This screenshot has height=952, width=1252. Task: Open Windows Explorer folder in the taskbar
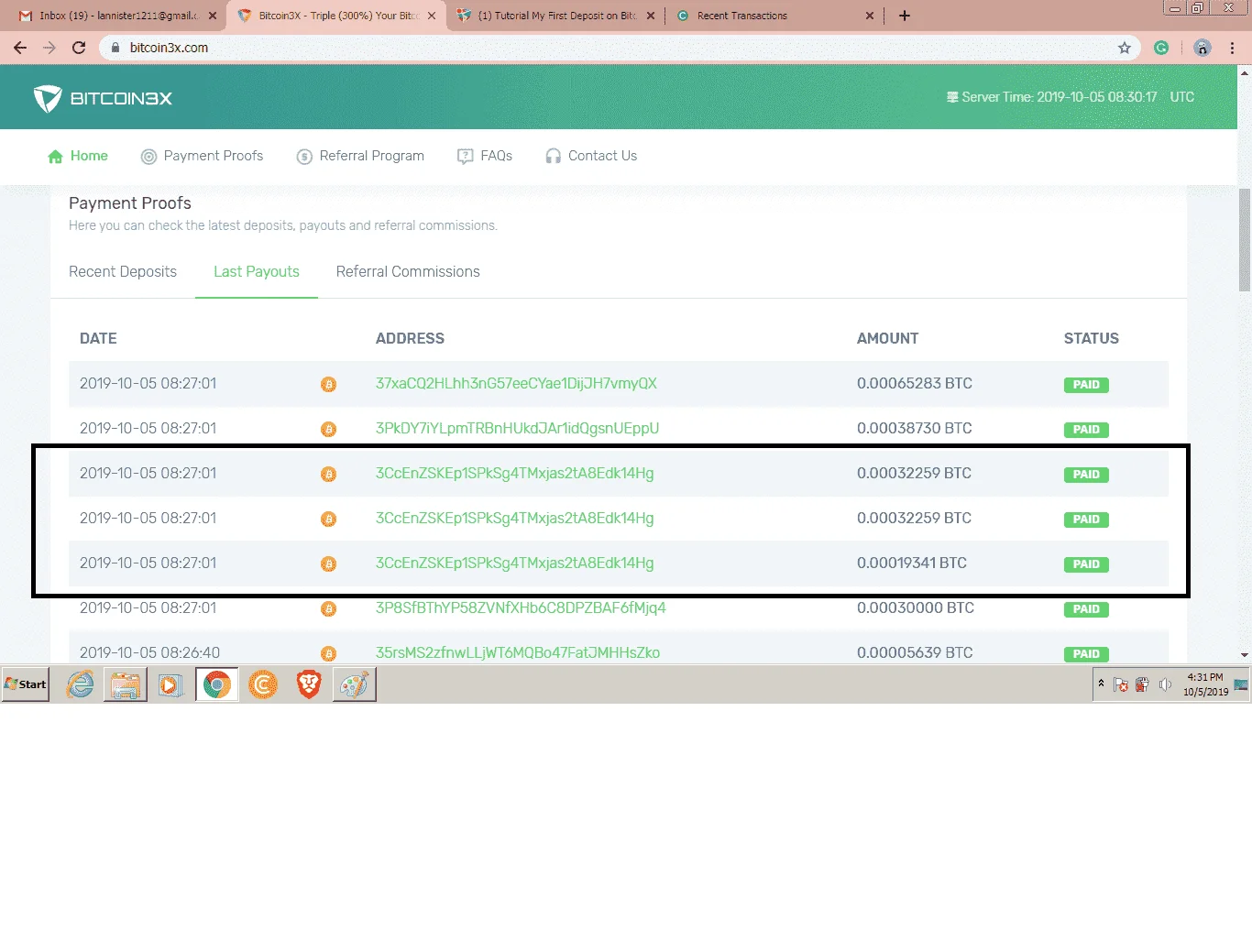[125, 684]
